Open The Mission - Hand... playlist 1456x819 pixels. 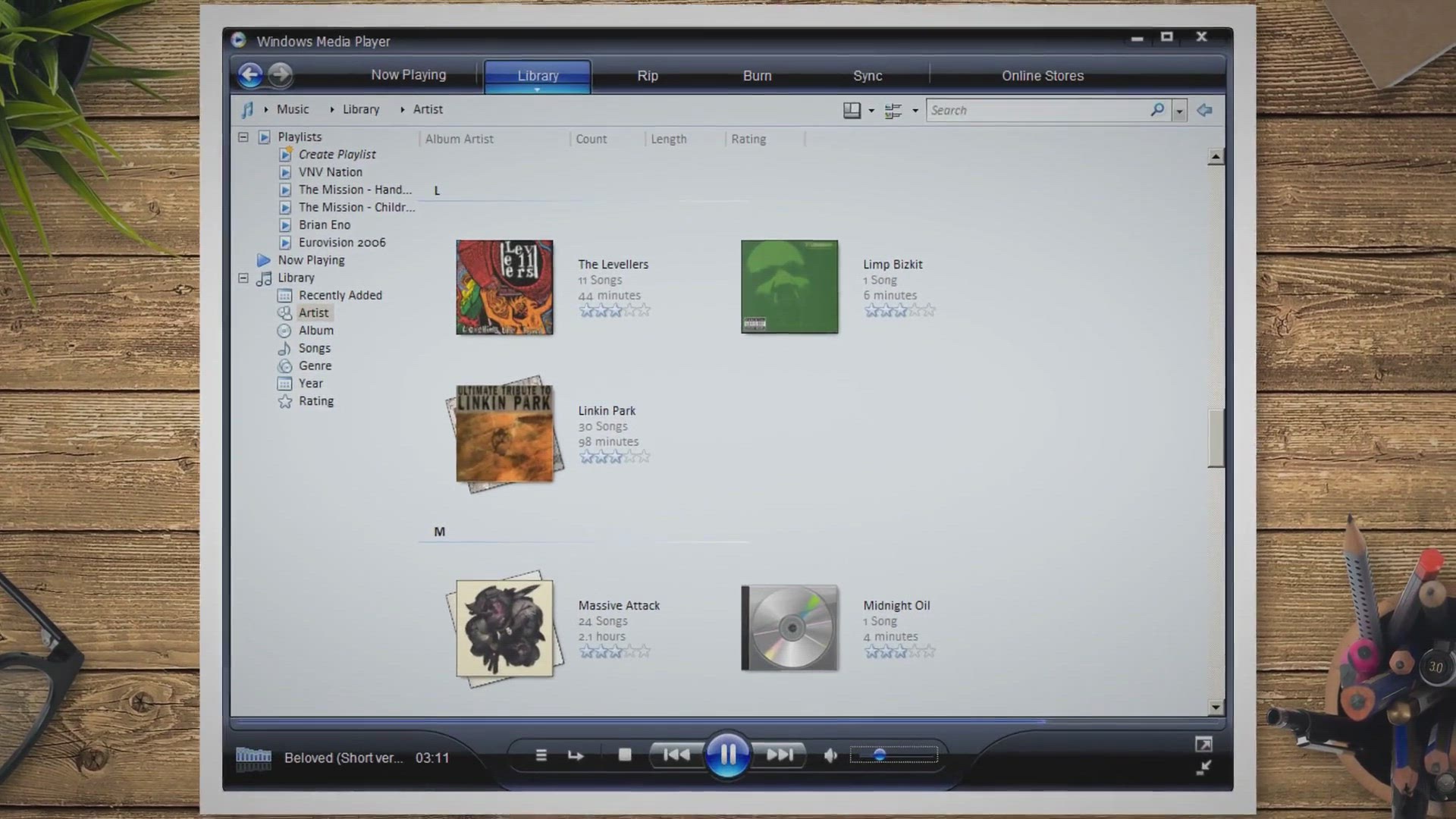pyautogui.click(x=355, y=190)
